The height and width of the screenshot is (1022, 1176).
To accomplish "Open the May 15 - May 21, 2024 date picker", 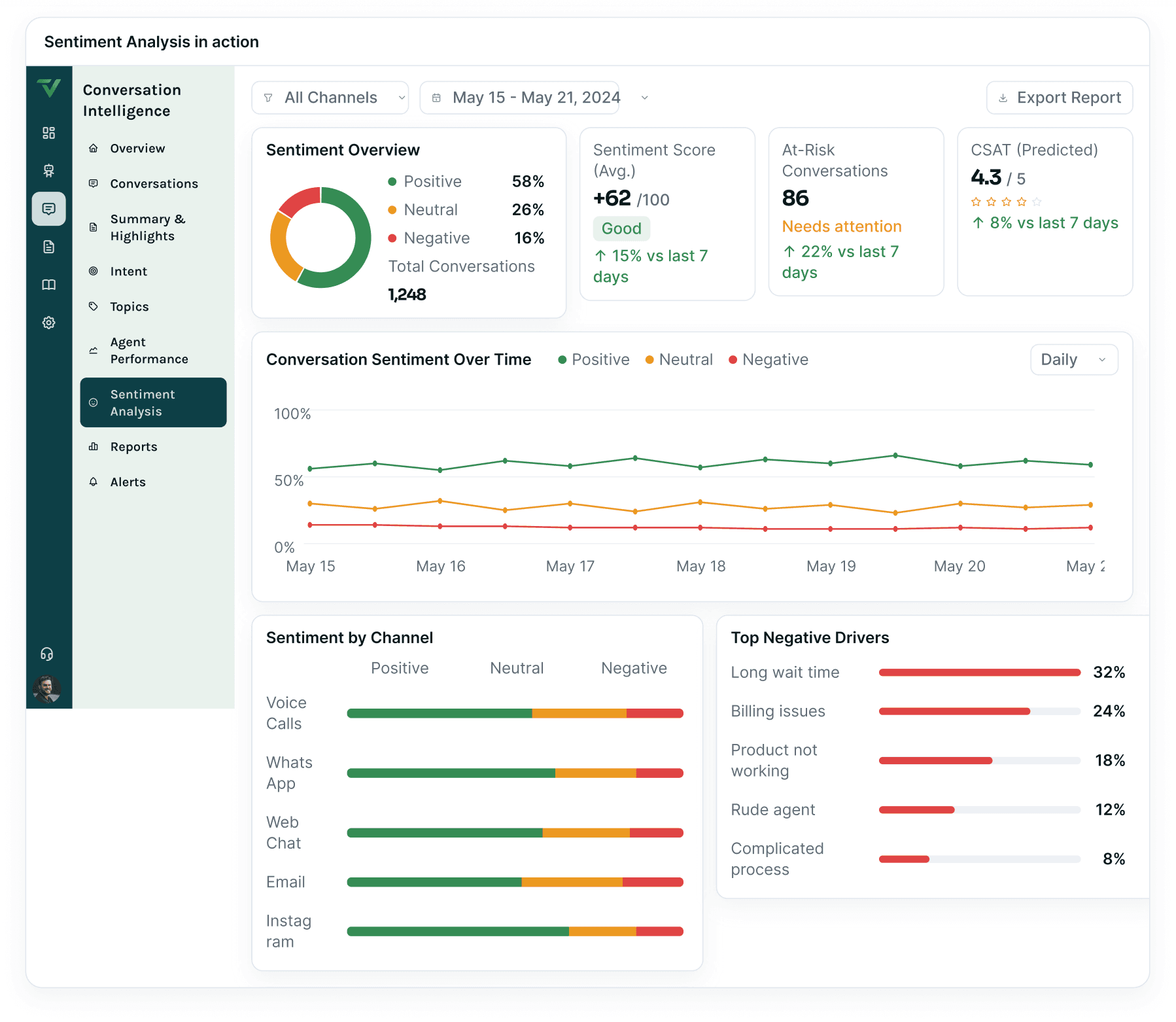I will point(519,98).
